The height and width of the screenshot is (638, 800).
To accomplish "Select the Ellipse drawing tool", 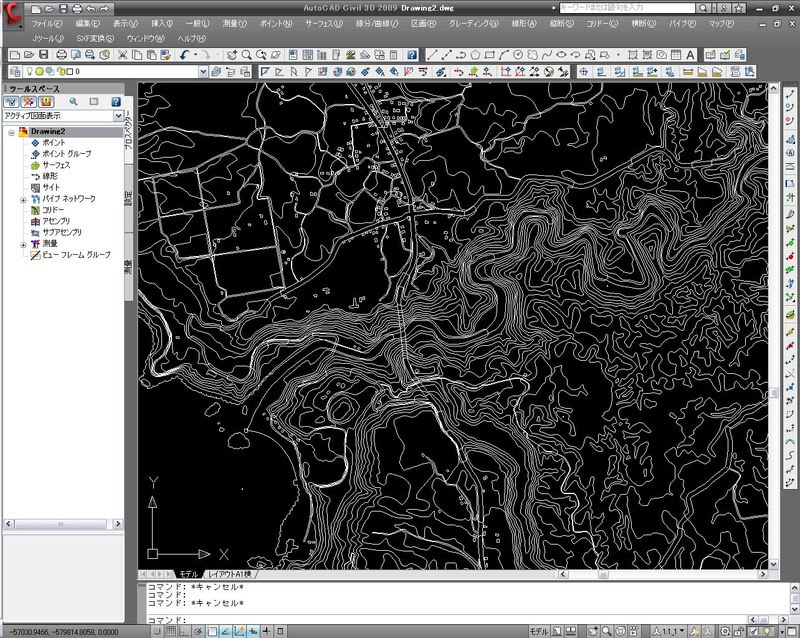I will [561, 55].
